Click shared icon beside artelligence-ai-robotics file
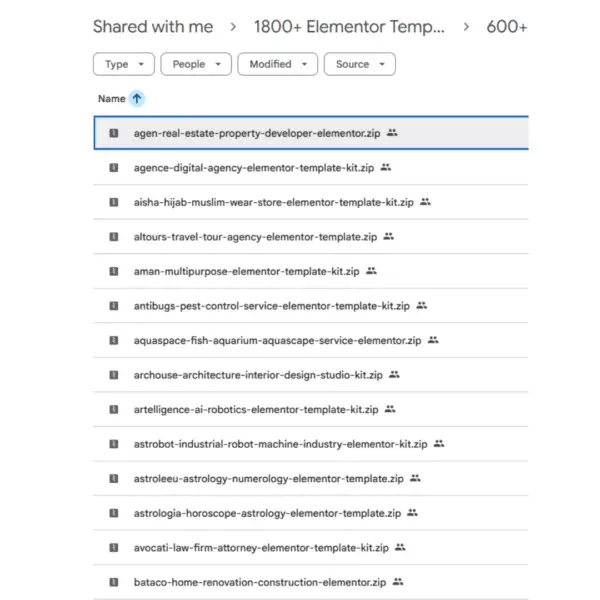The width and height of the screenshot is (600, 600). tap(390, 409)
